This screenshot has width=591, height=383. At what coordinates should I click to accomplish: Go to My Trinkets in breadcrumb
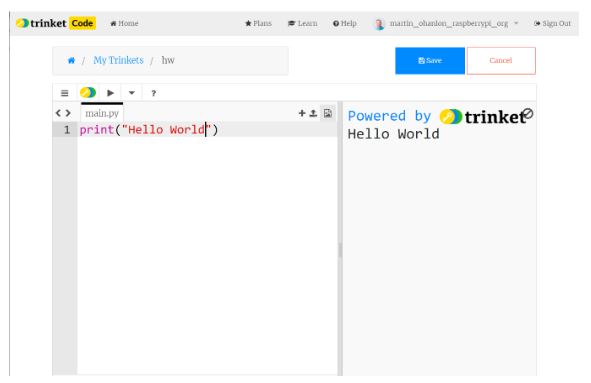(118, 60)
